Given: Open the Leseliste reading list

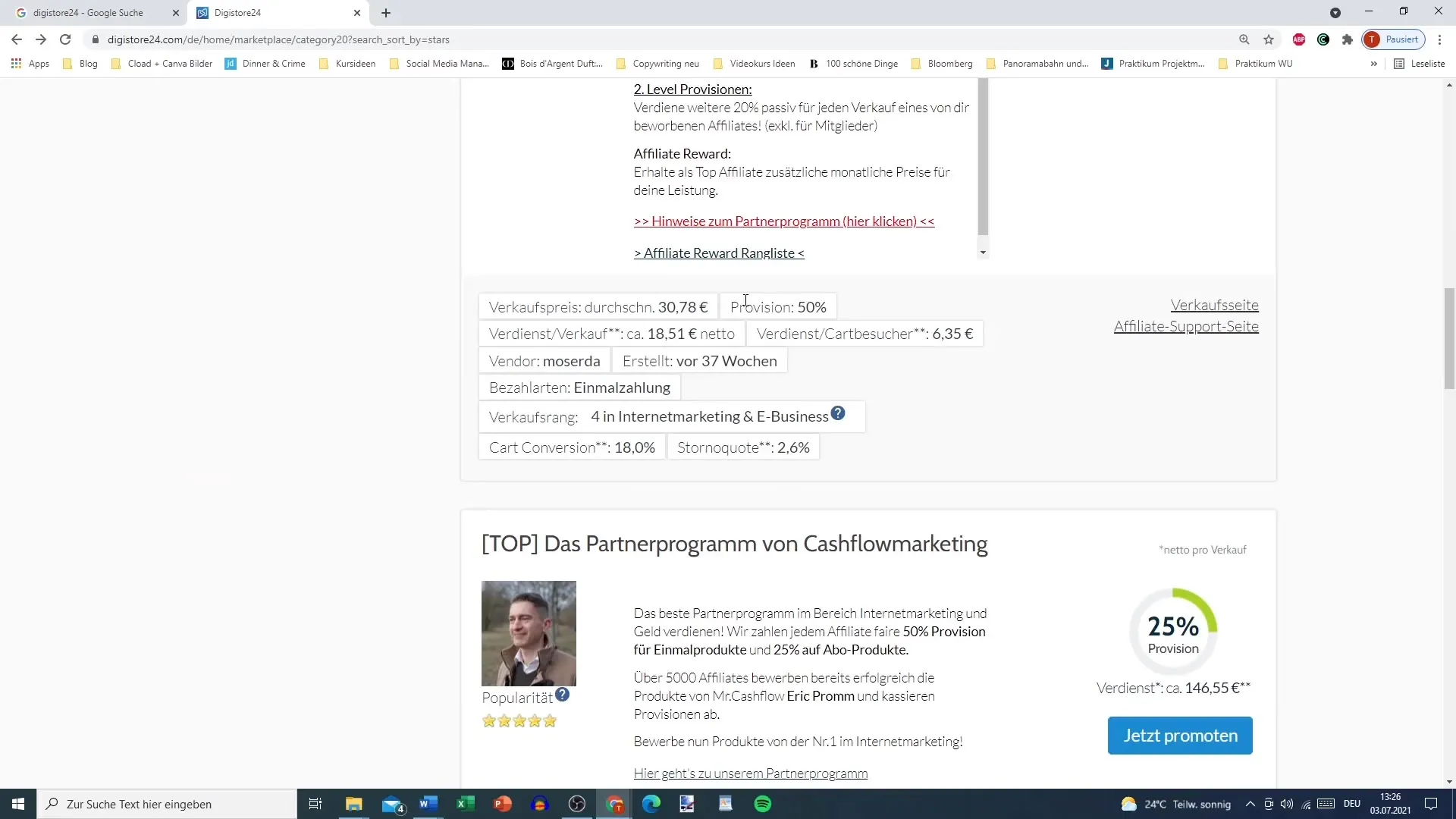Looking at the screenshot, I should click(1420, 64).
